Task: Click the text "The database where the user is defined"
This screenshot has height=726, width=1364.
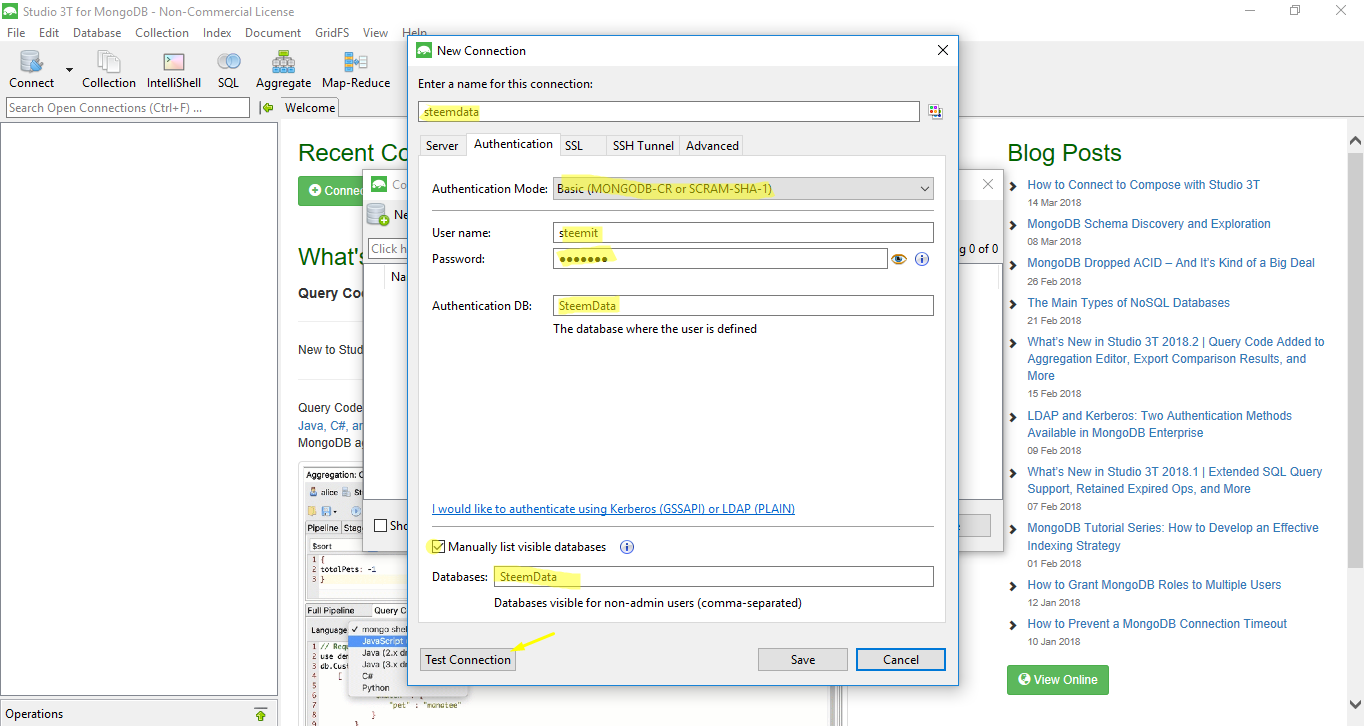Action: tap(655, 329)
